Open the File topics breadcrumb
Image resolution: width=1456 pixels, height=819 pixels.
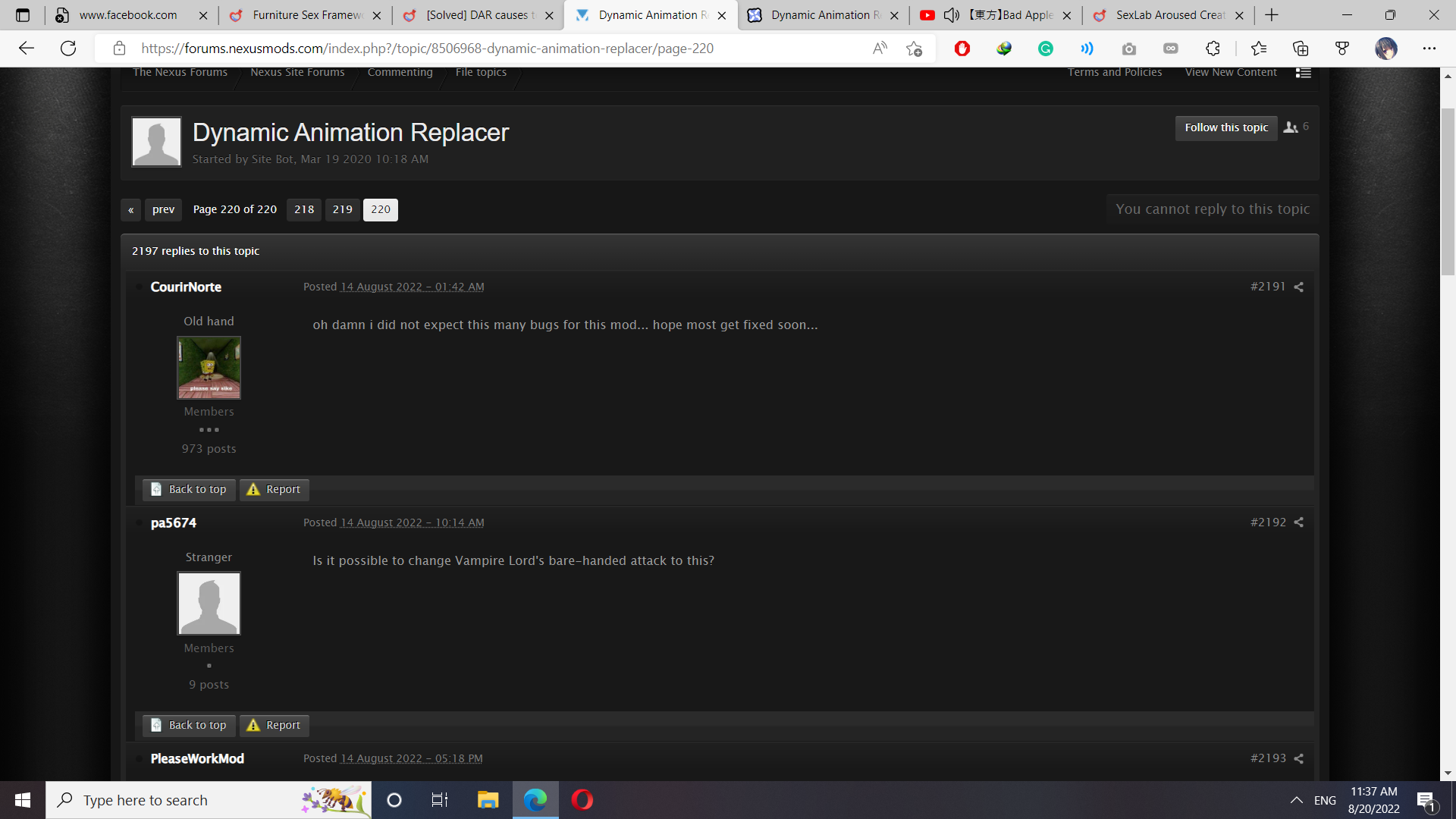pos(481,73)
